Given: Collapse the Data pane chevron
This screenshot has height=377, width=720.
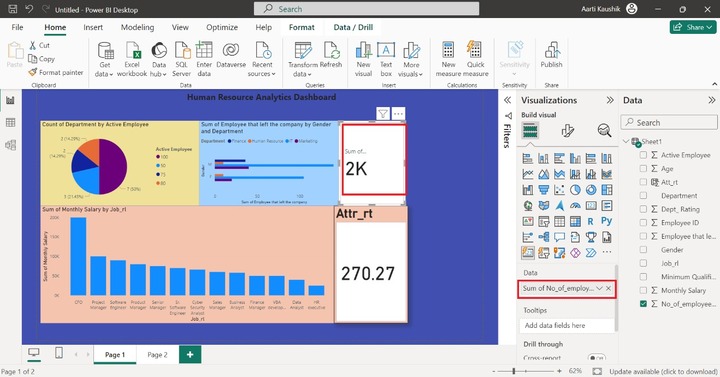Looking at the screenshot, I should pos(712,100).
